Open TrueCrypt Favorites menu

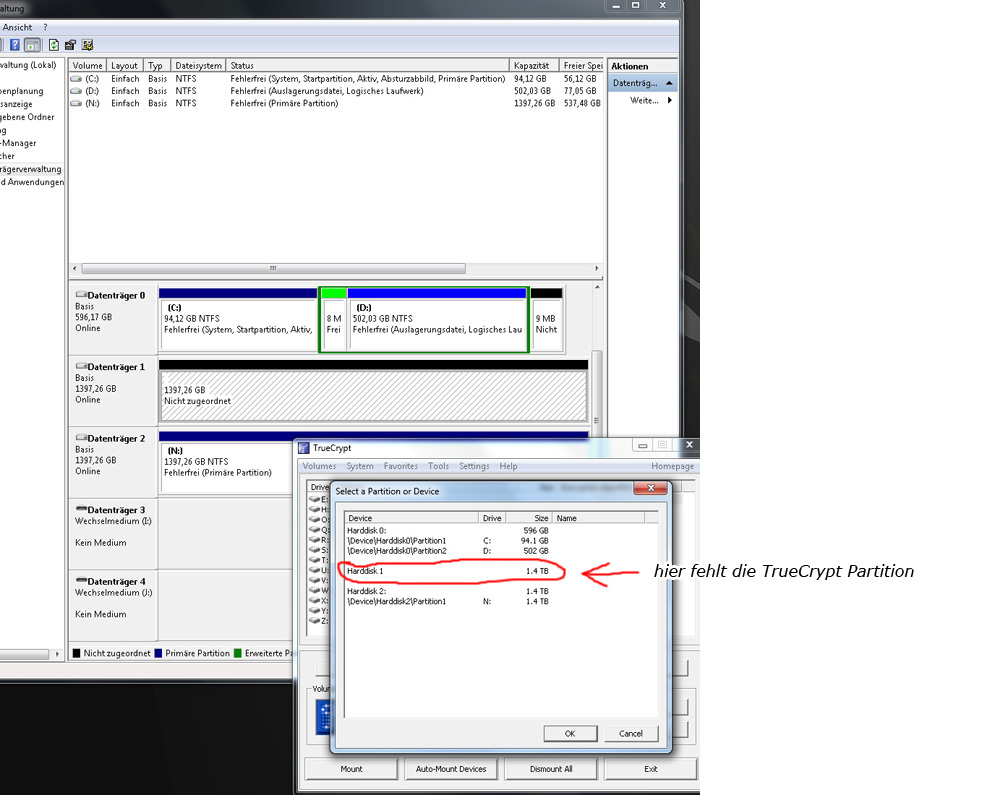(x=400, y=466)
